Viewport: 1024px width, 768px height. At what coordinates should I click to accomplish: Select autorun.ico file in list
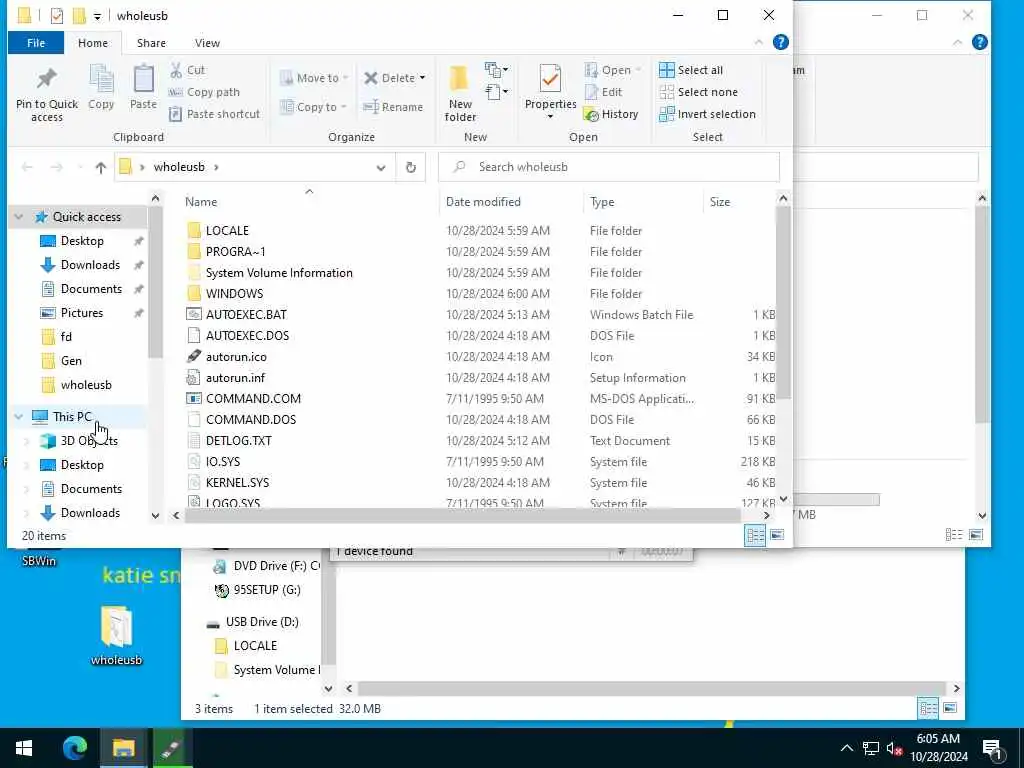[236, 357]
